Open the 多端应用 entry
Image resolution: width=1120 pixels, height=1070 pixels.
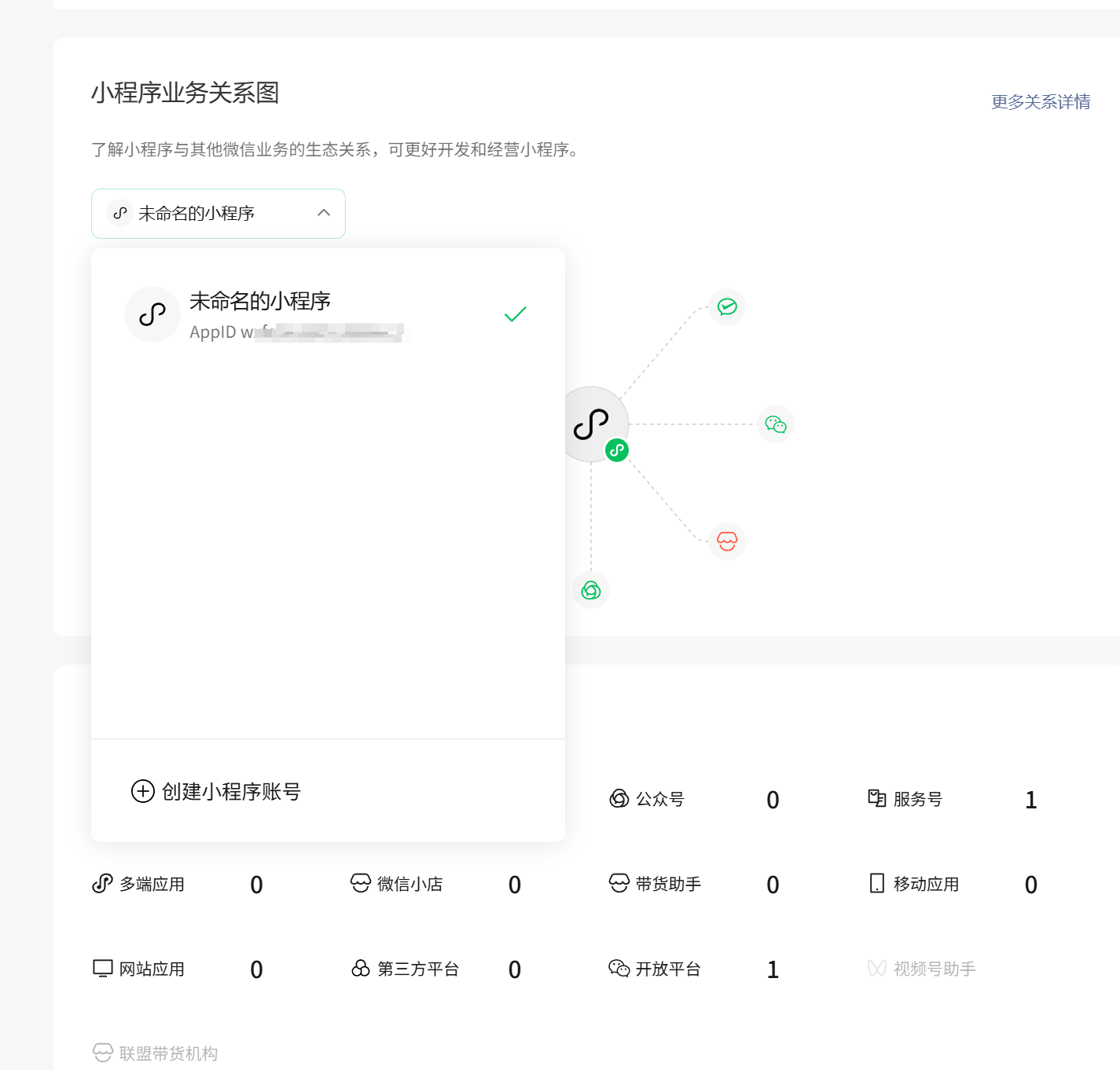point(152,884)
